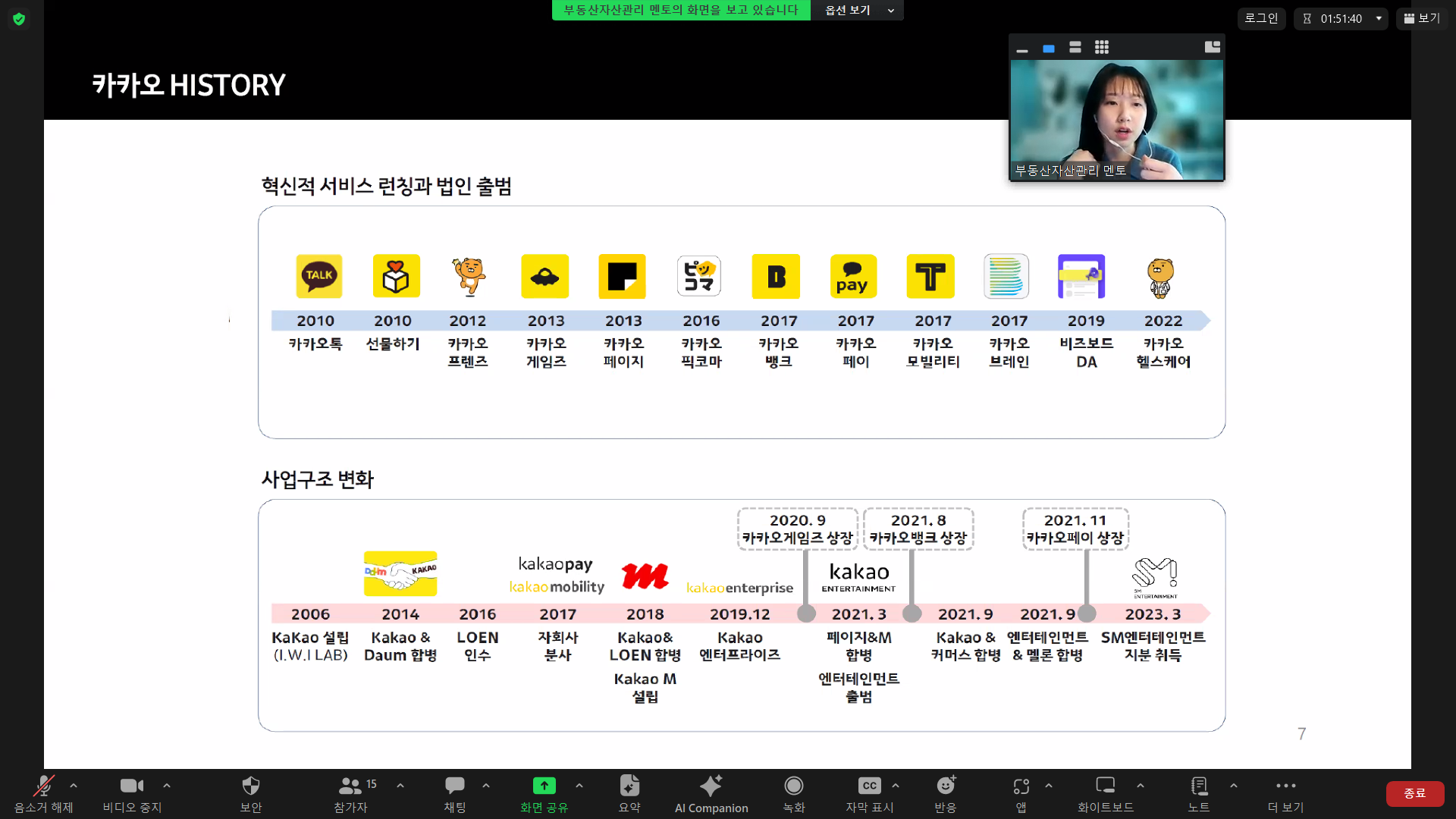1456x819 pixels.
Task: Open 앱 apps icon
Action: (1021, 786)
